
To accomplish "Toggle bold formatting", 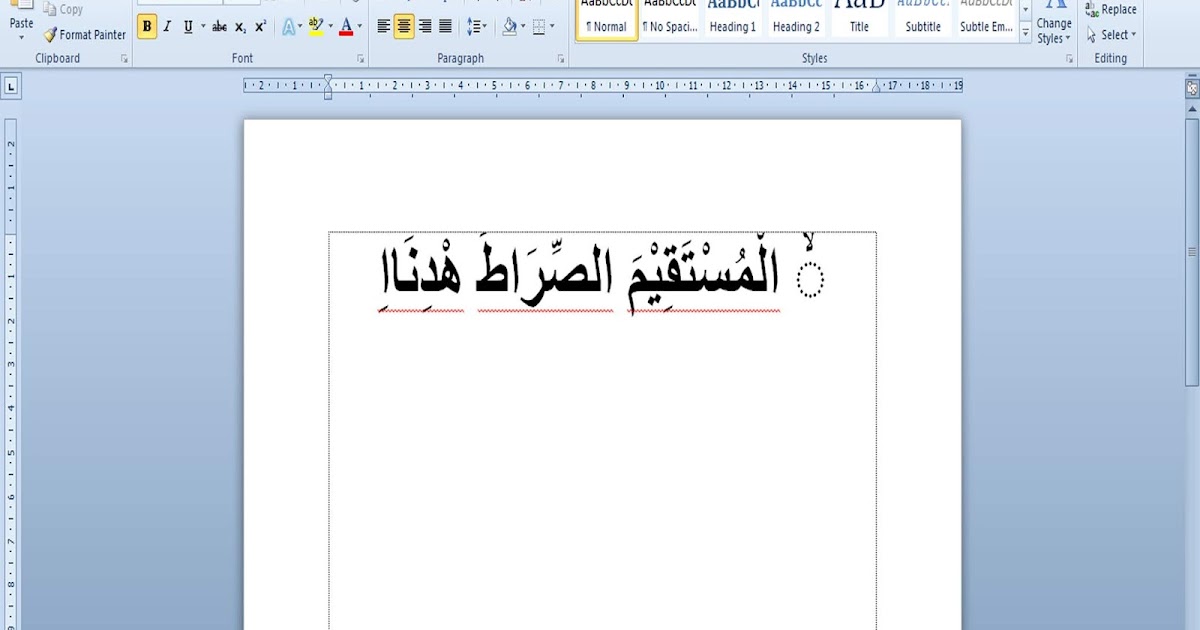I will point(146,26).
